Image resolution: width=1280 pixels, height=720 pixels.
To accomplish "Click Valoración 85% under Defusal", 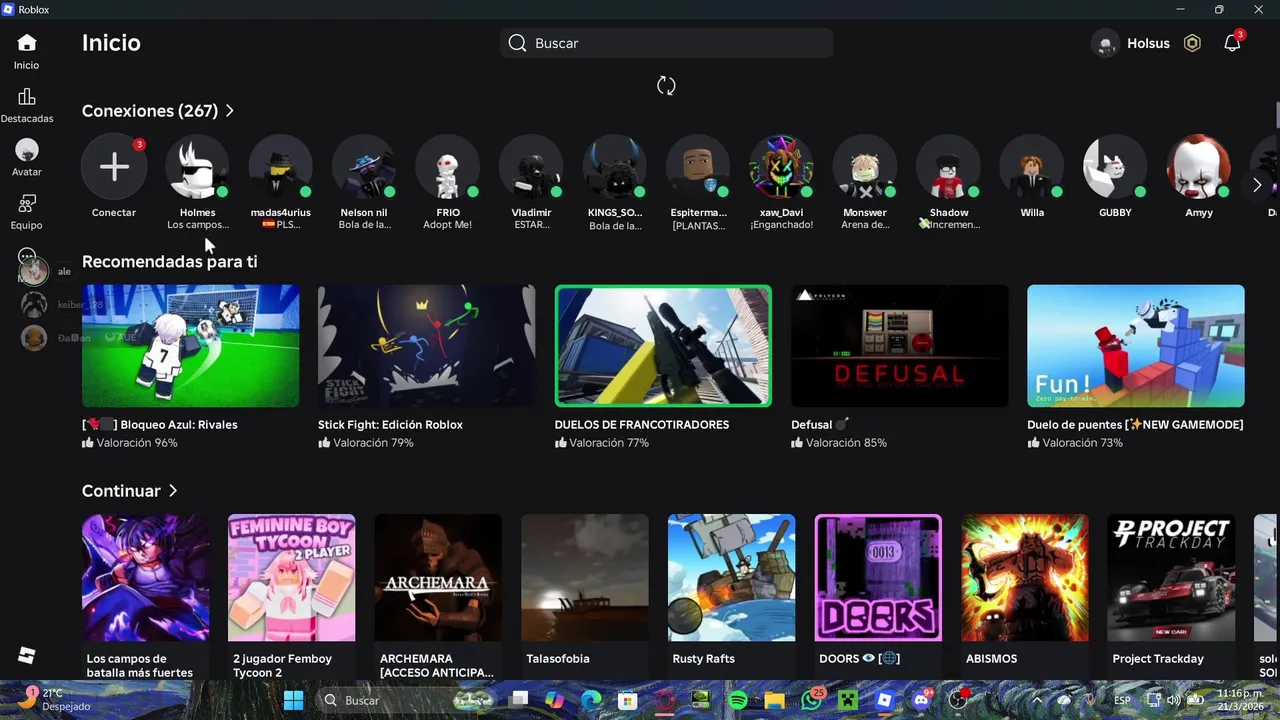I will [x=839, y=443].
